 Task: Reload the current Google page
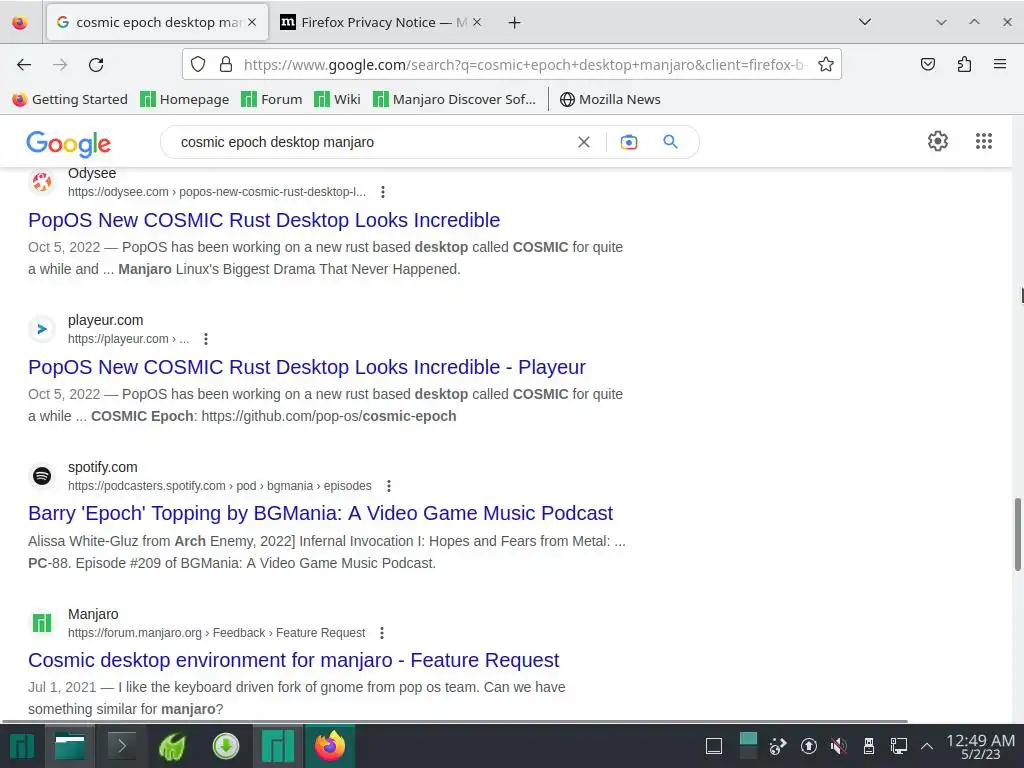tap(96, 65)
